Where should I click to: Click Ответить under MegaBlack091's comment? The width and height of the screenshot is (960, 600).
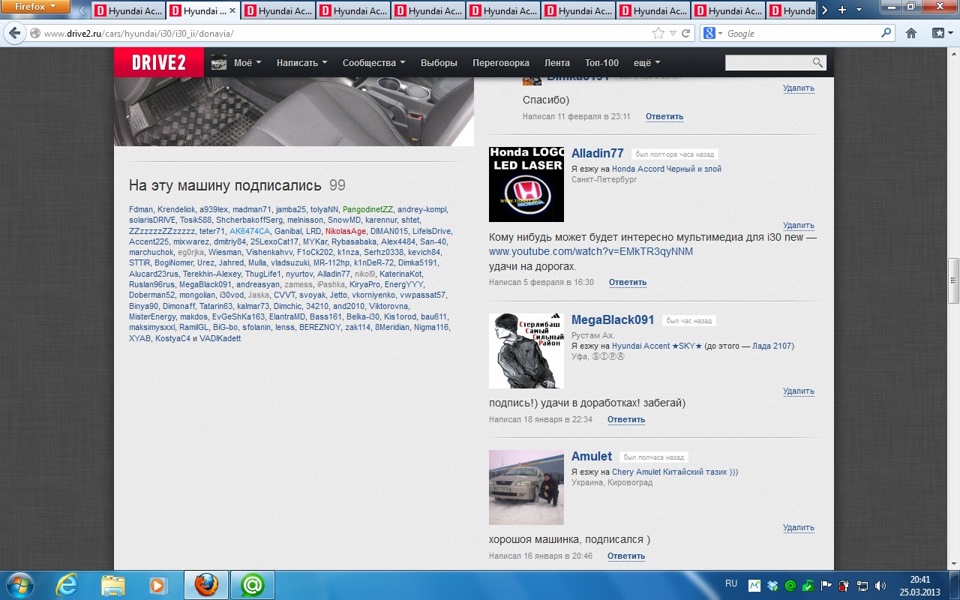(626, 419)
